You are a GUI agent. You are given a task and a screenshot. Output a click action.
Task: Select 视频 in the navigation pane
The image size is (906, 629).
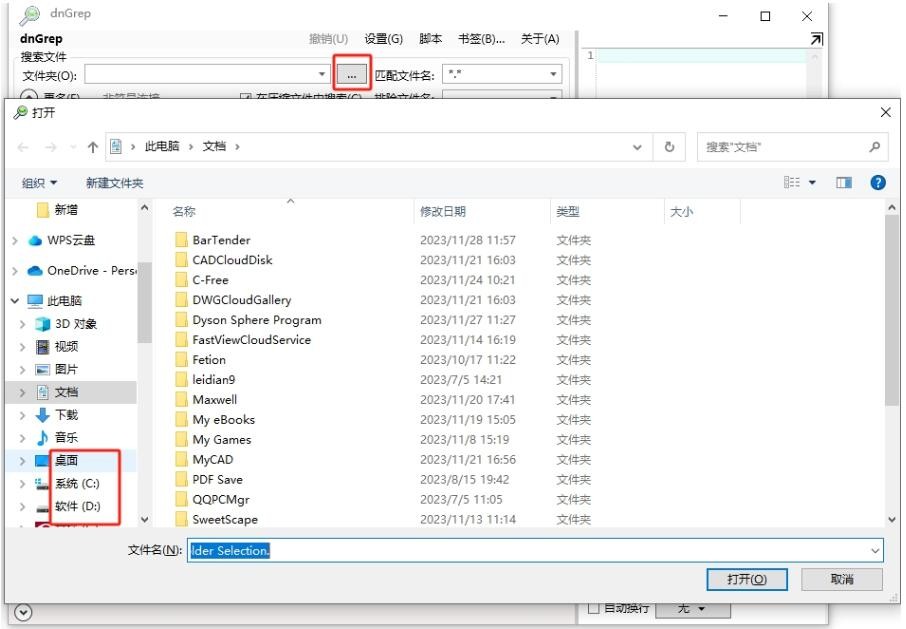65,347
